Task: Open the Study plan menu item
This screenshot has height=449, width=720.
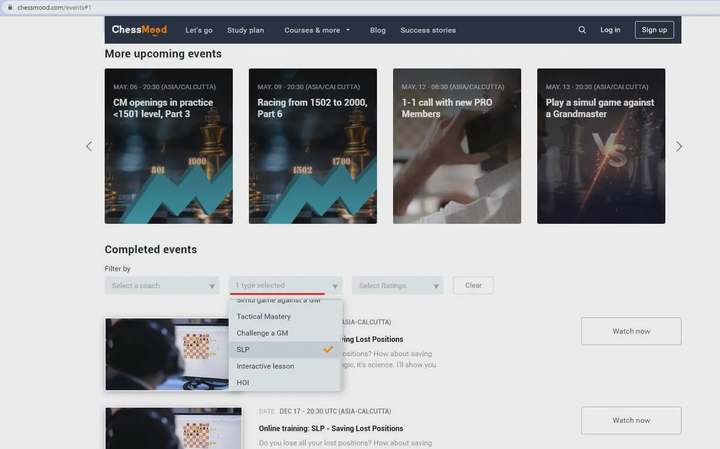Action: 245,30
